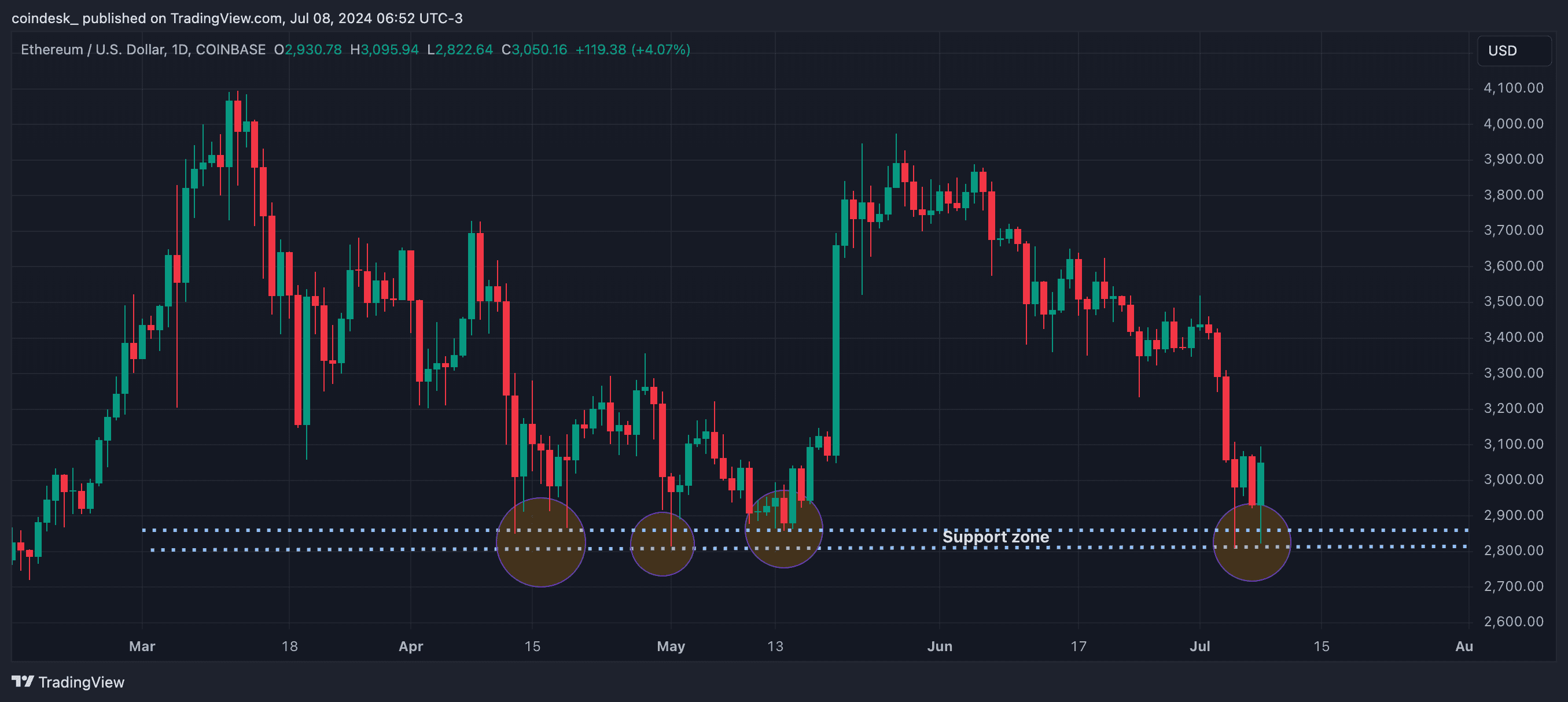
Task: Click the tall green mid-May breakout candle
Action: point(836,350)
